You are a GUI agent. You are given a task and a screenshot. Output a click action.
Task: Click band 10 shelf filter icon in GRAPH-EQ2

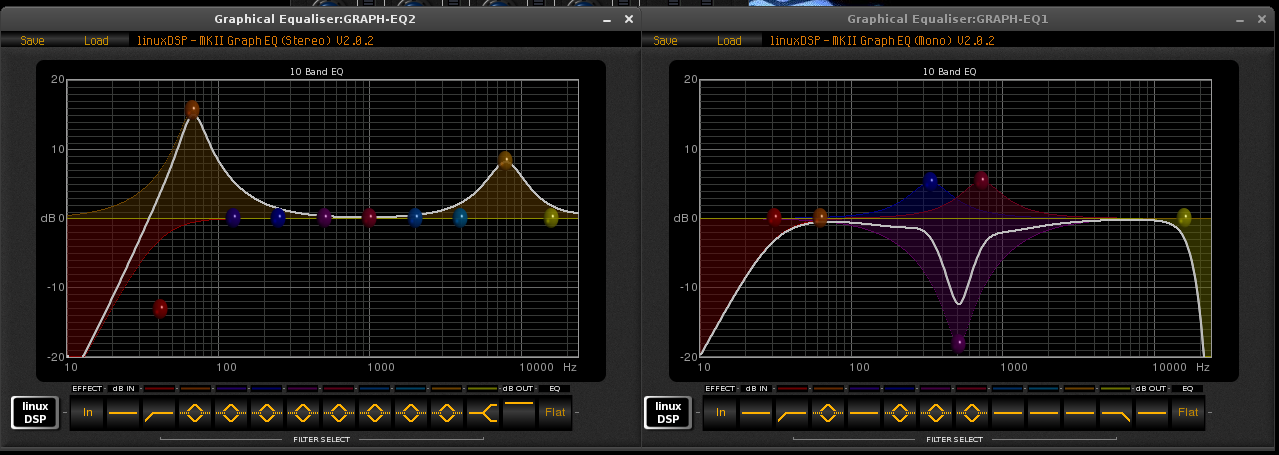click(484, 412)
